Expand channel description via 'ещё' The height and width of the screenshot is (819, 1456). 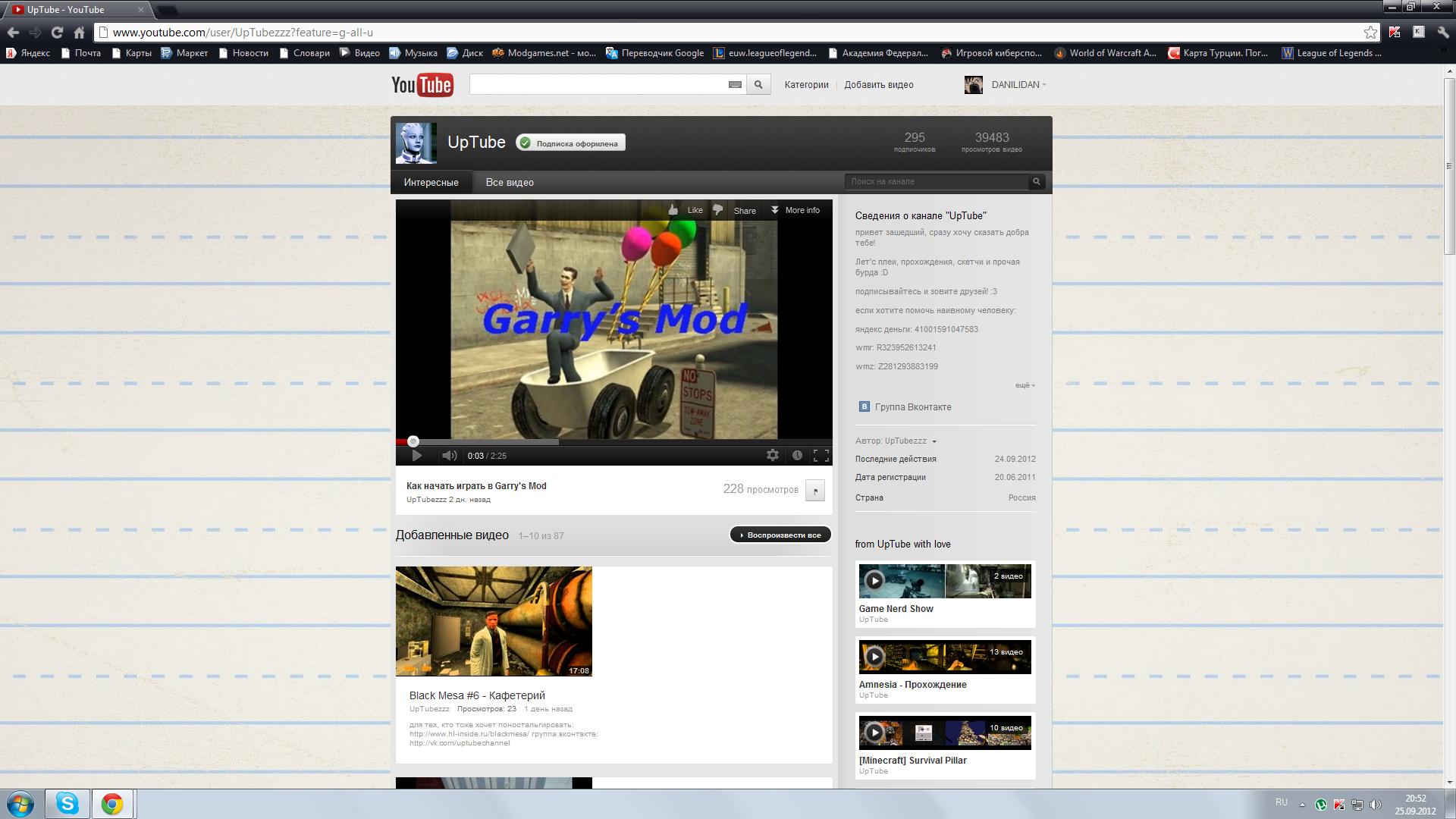(1025, 385)
